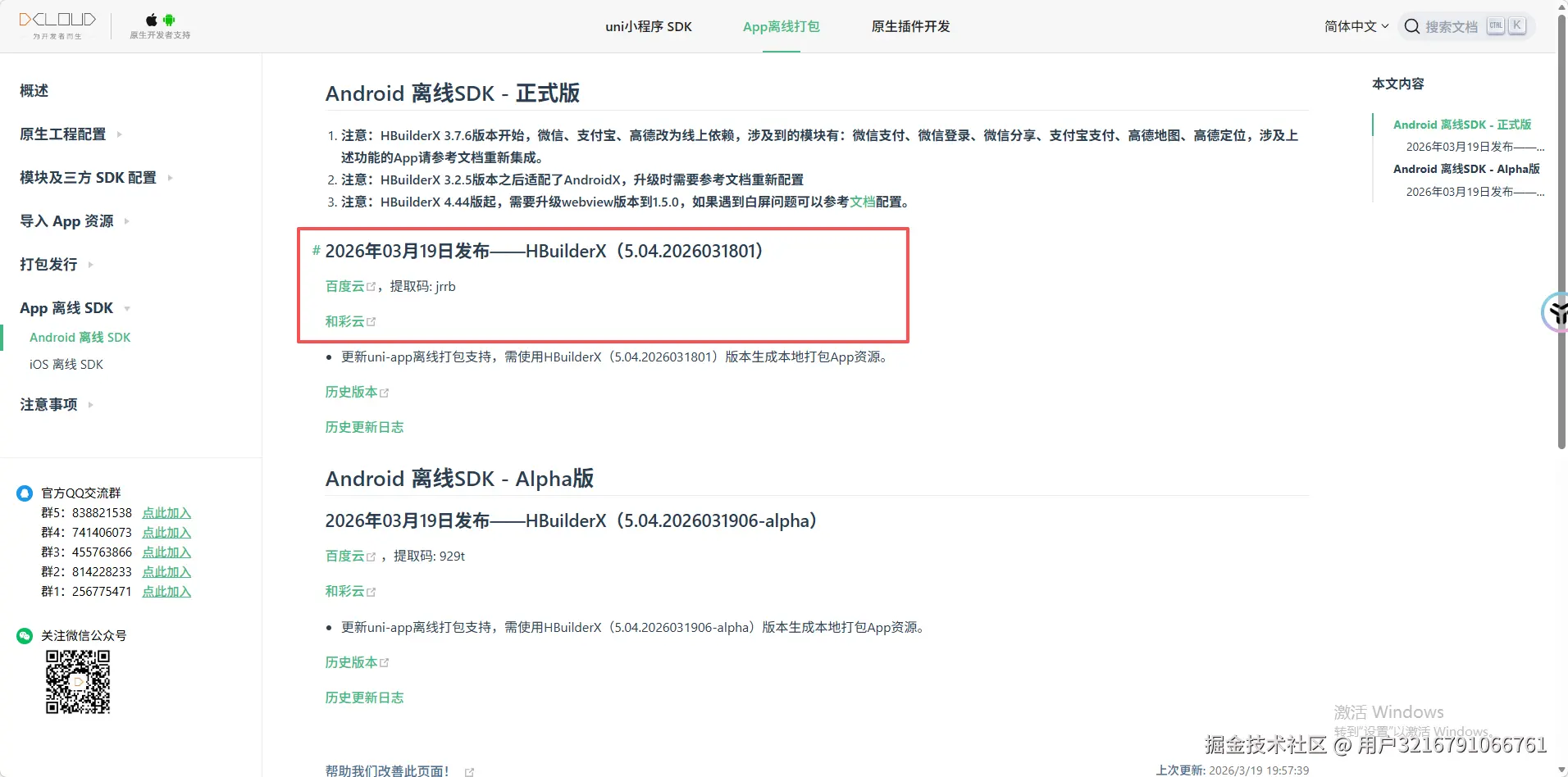Expand the 打包发行 sidebar arrow
Viewport: 1568px width, 777px height.
click(91, 265)
